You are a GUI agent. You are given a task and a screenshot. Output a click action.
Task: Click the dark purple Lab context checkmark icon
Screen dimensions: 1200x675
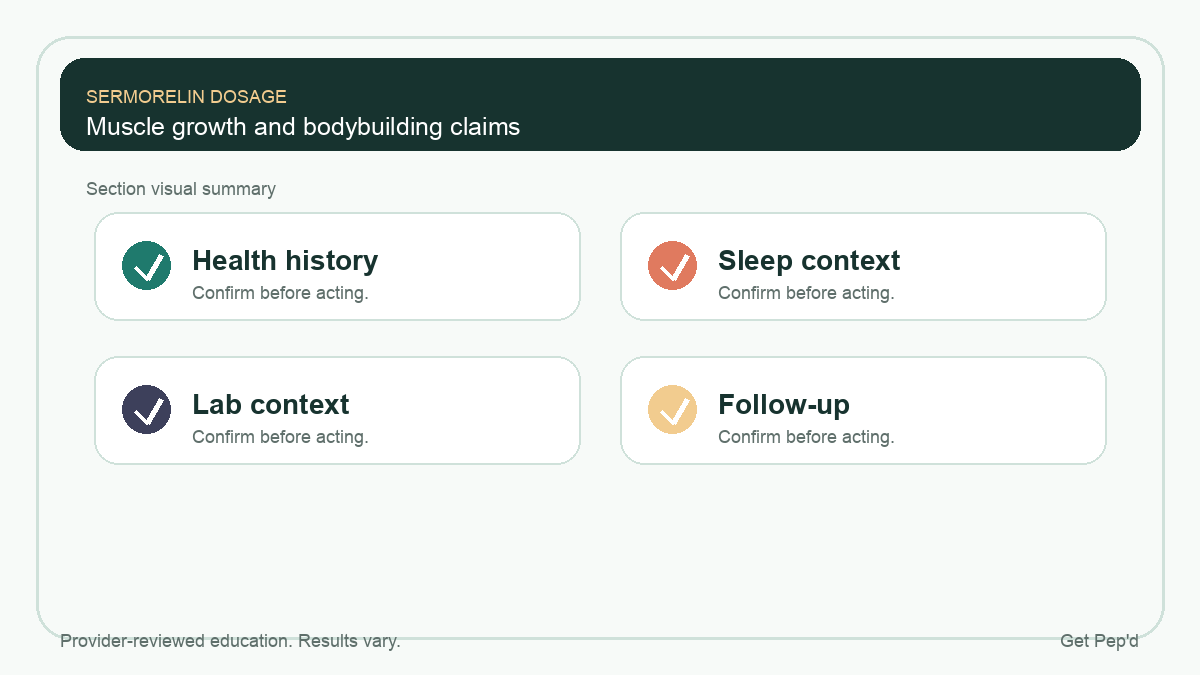point(147,410)
